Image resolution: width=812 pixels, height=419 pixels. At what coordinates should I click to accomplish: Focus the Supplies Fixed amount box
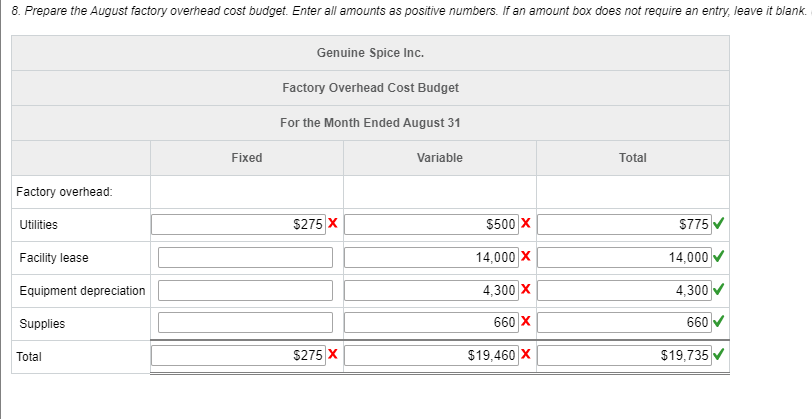coord(245,323)
